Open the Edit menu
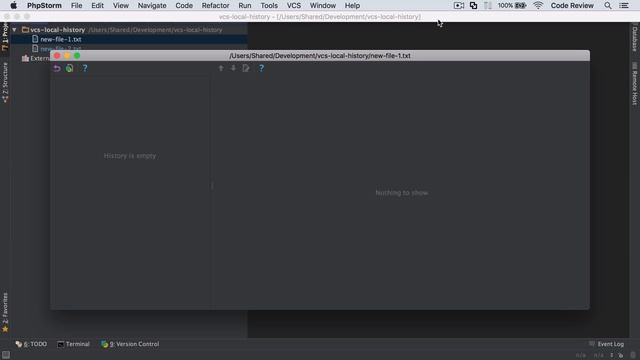 [x=97, y=6]
